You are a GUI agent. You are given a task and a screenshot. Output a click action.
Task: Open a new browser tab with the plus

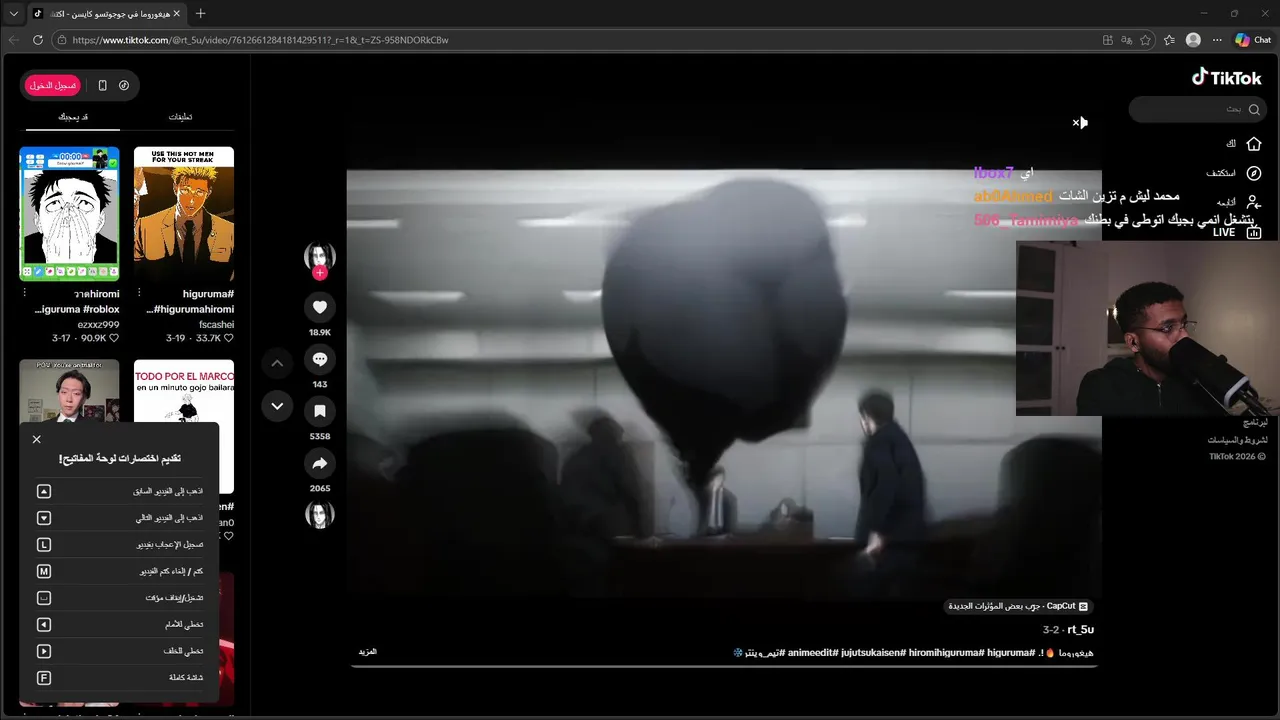click(200, 13)
